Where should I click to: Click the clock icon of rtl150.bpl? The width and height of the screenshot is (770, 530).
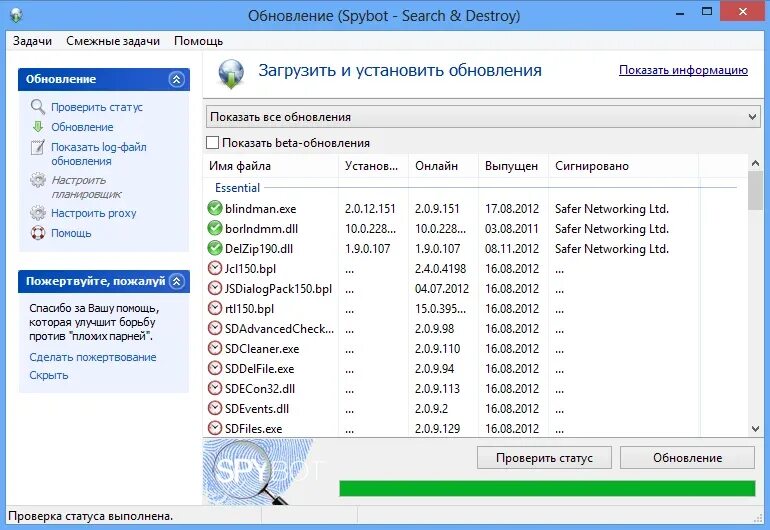(x=215, y=308)
